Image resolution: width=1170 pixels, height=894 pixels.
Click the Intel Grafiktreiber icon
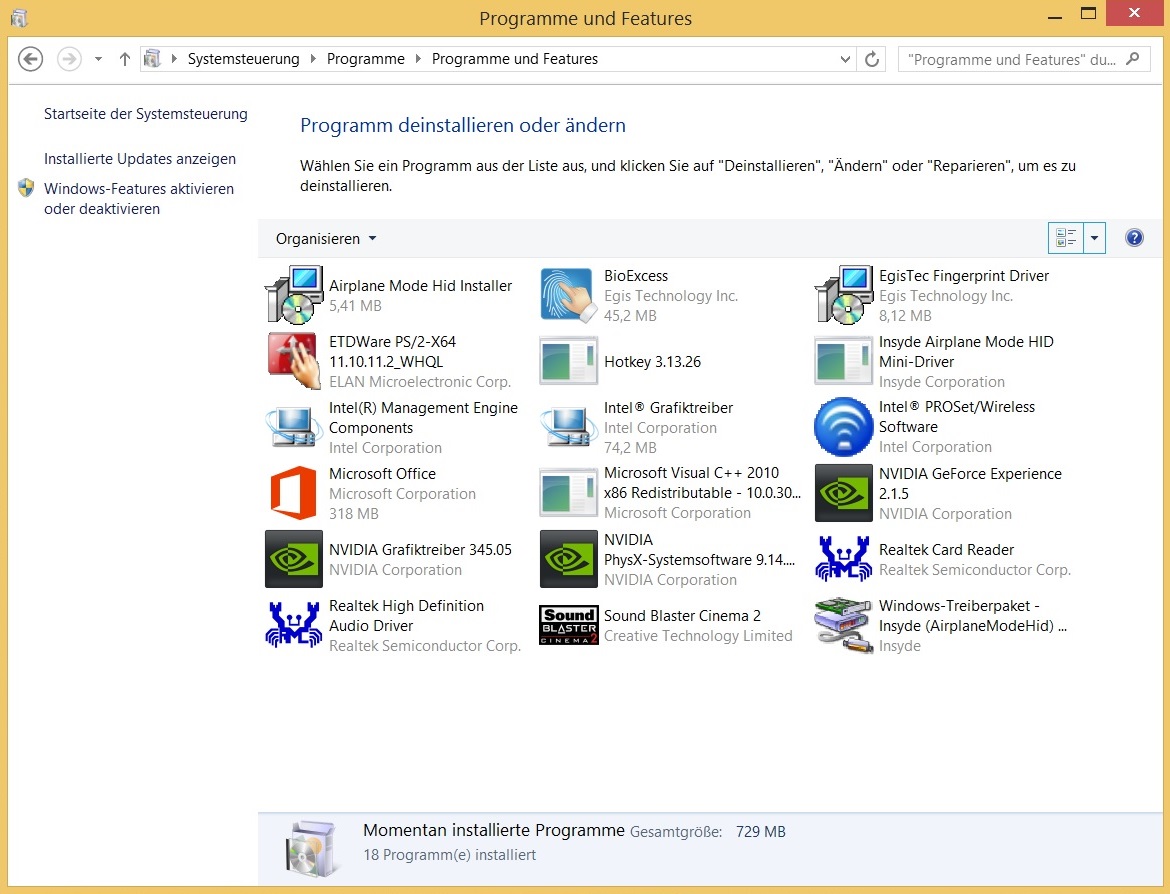tap(569, 427)
